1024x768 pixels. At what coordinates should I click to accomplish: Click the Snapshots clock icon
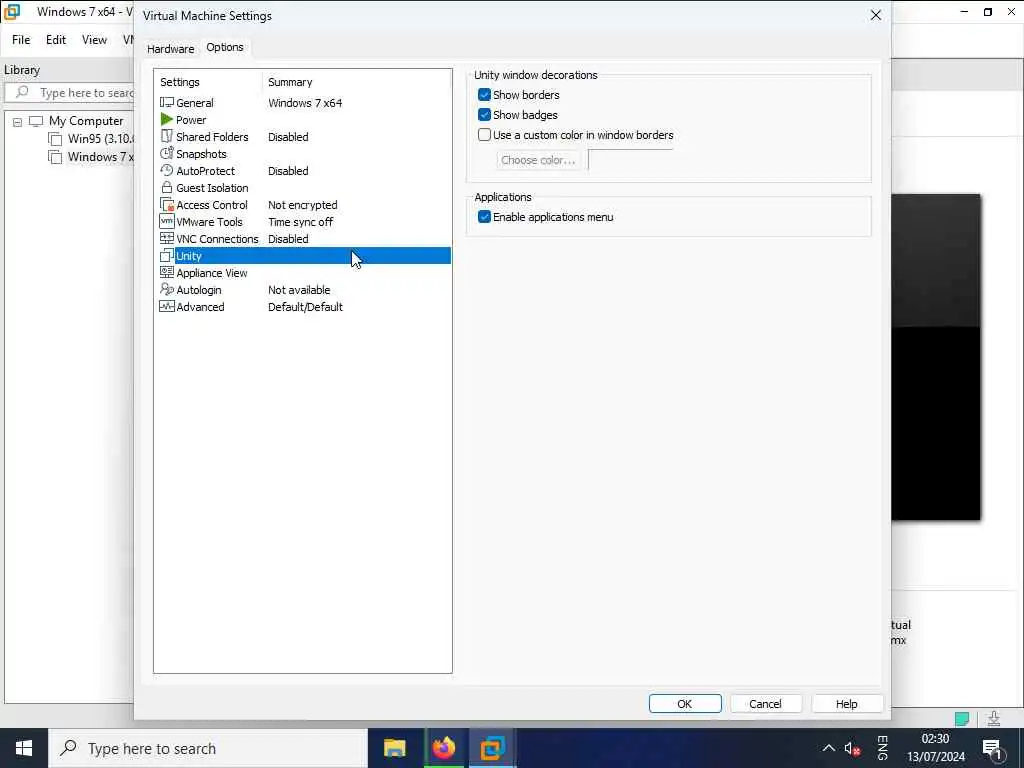(x=167, y=153)
